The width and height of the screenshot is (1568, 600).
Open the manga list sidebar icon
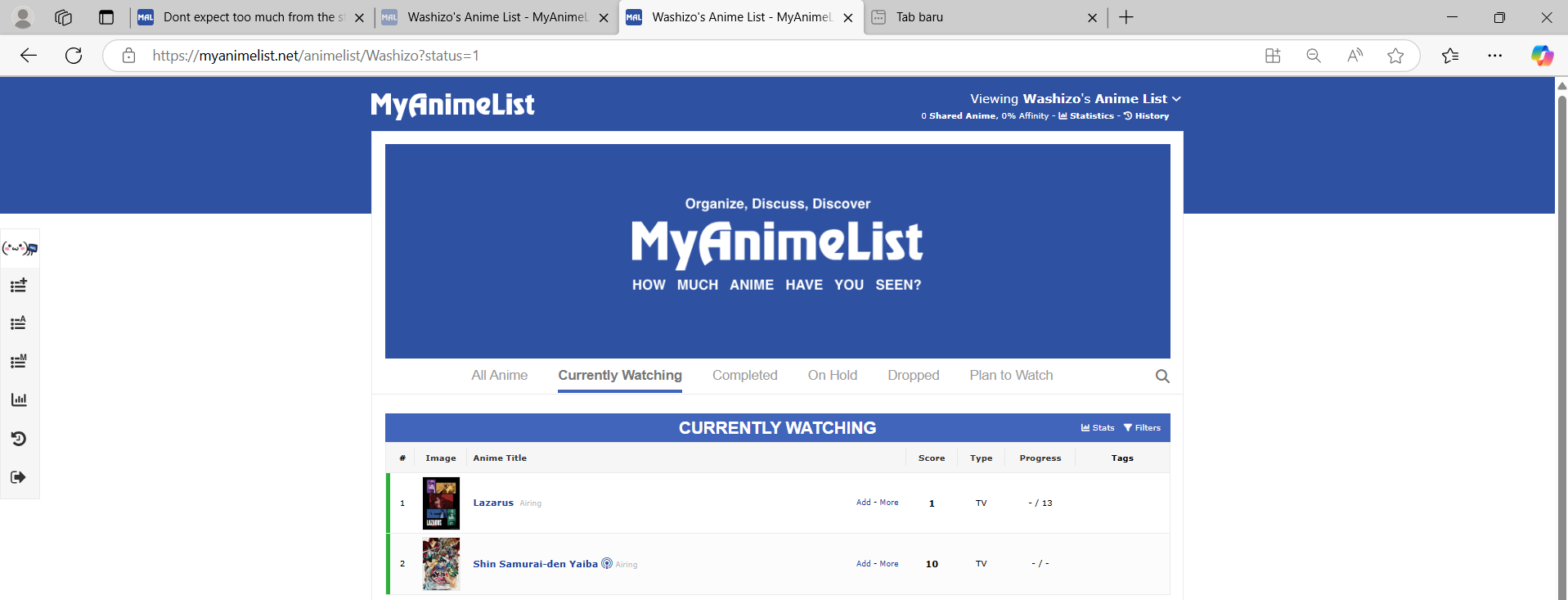[x=19, y=361]
